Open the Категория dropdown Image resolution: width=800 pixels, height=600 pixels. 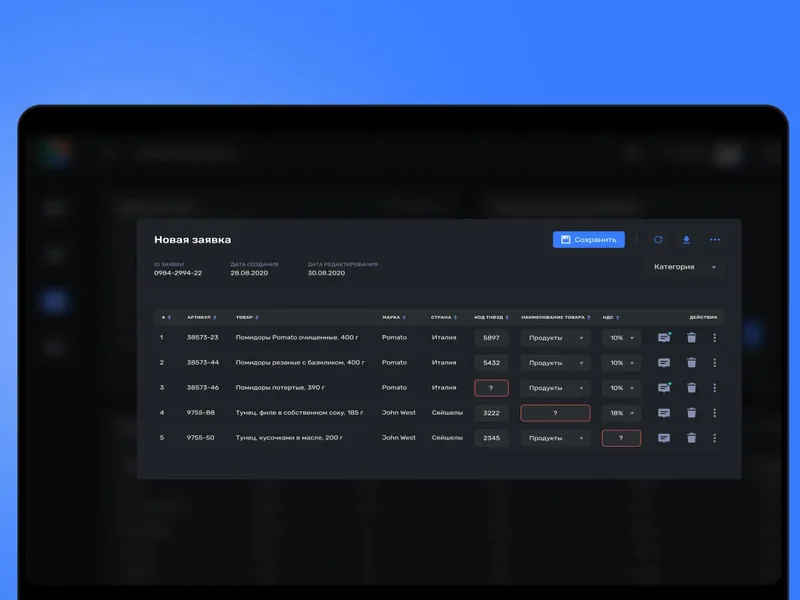tap(684, 267)
